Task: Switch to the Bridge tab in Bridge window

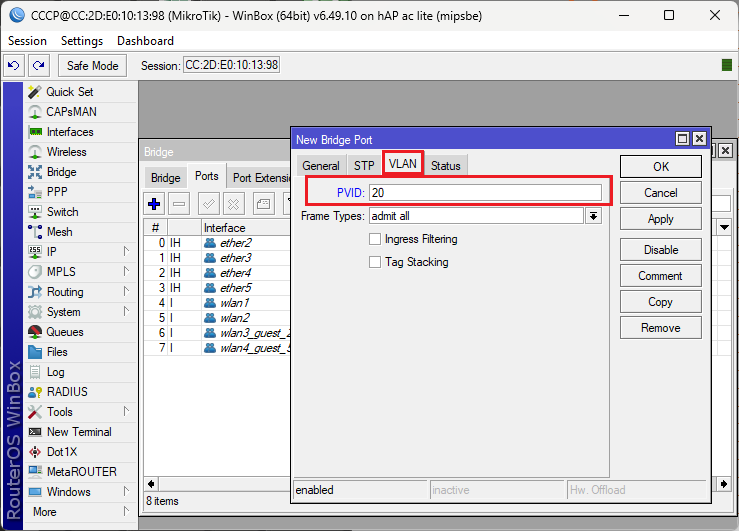Action: pos(165,178)
